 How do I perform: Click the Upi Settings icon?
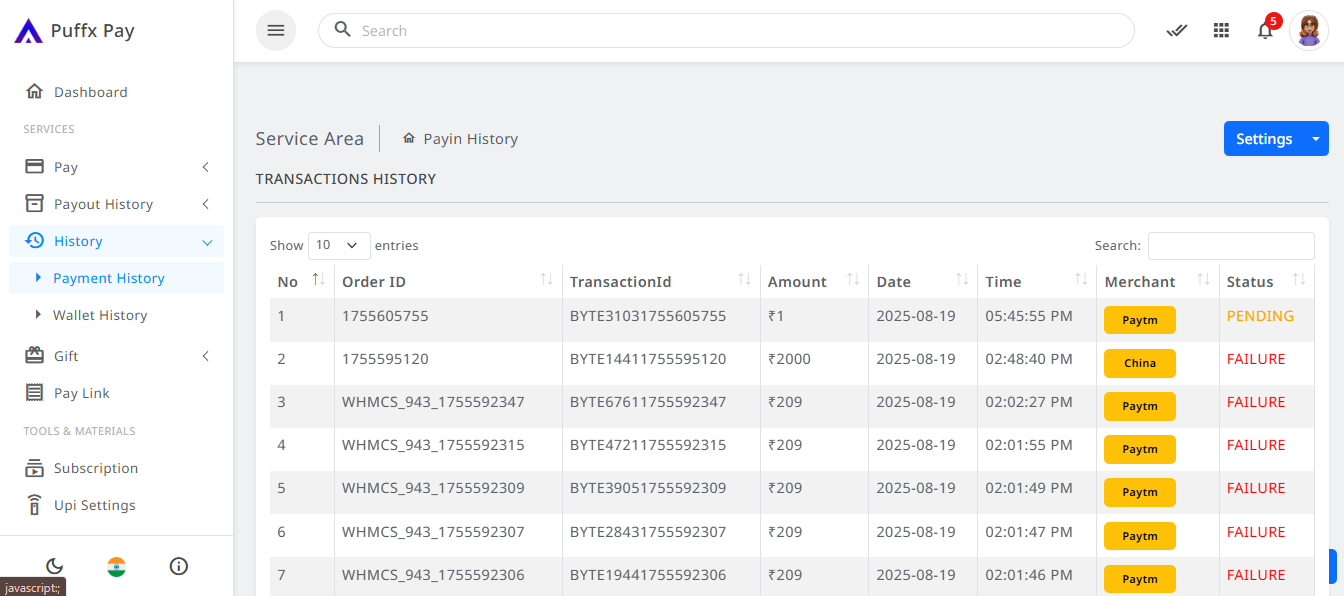point(35,504)
